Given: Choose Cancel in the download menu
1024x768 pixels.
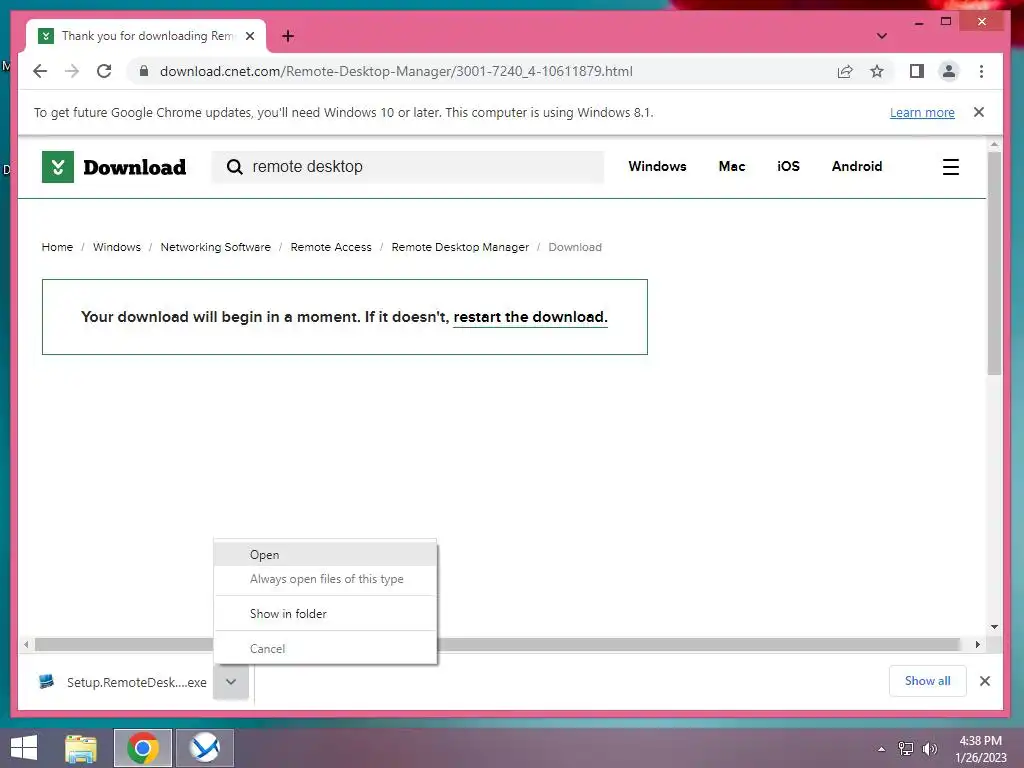Looking at the screenshot, I should [325, 648].
